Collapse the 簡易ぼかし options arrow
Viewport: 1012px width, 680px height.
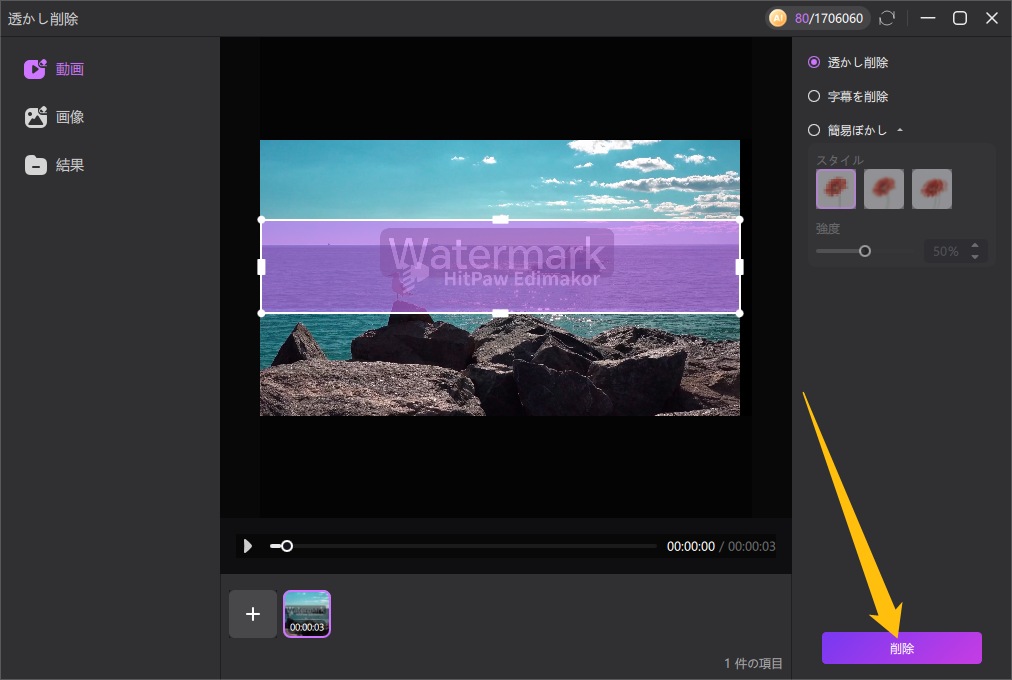point(899,130)
